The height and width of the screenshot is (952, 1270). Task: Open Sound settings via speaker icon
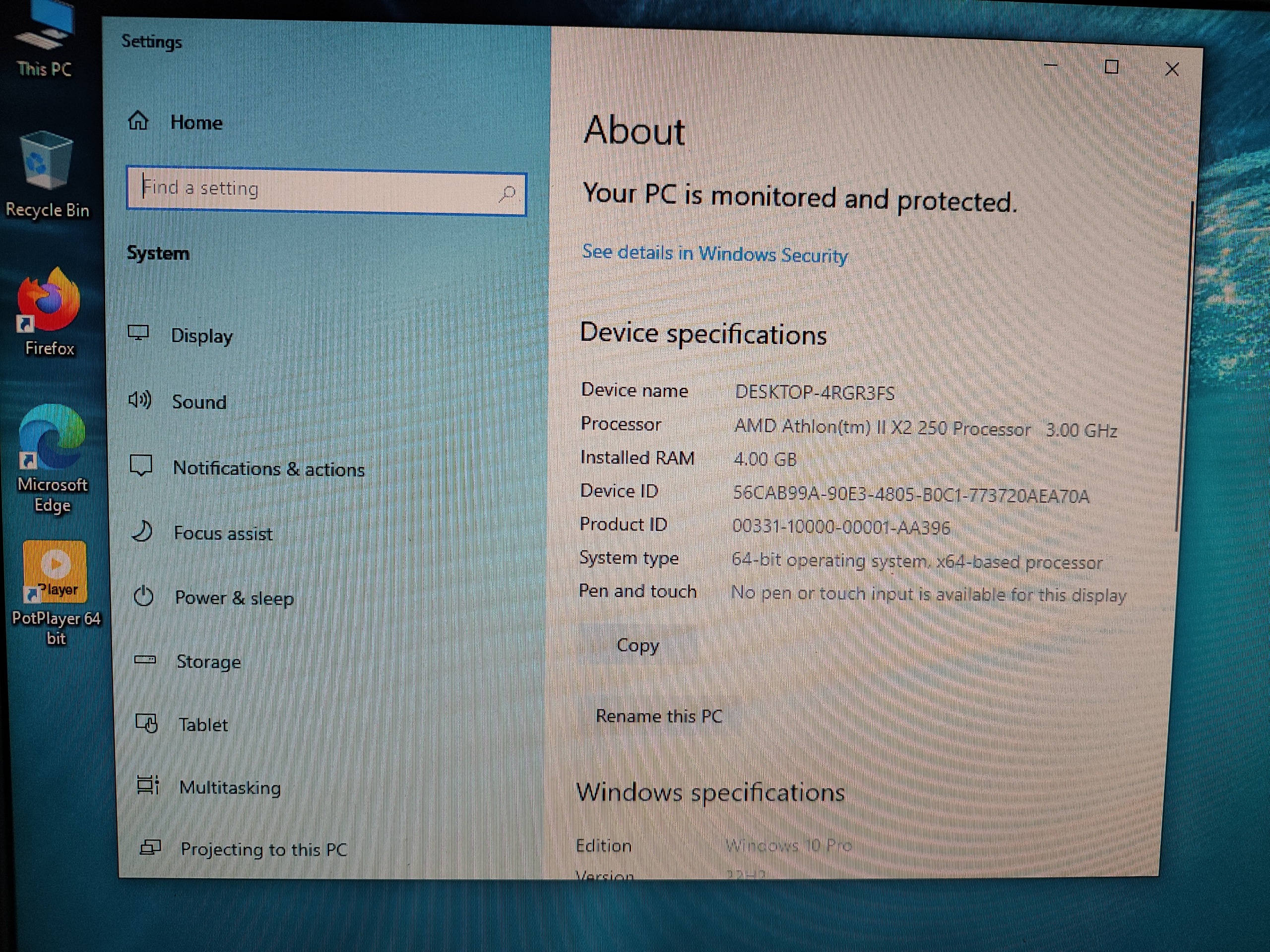coord(139,399)
